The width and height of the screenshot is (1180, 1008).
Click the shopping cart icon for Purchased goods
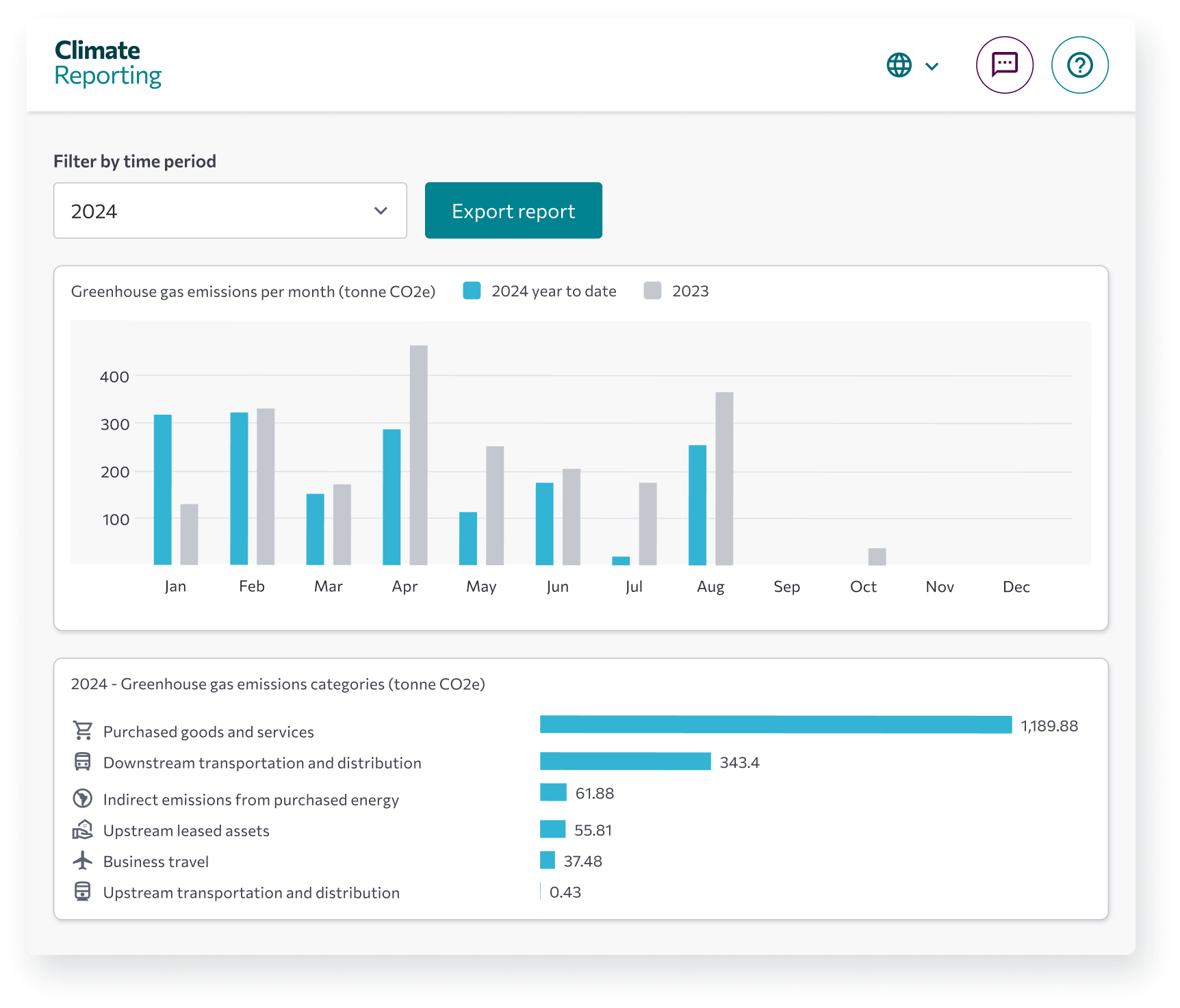click(x=83, y=731)
